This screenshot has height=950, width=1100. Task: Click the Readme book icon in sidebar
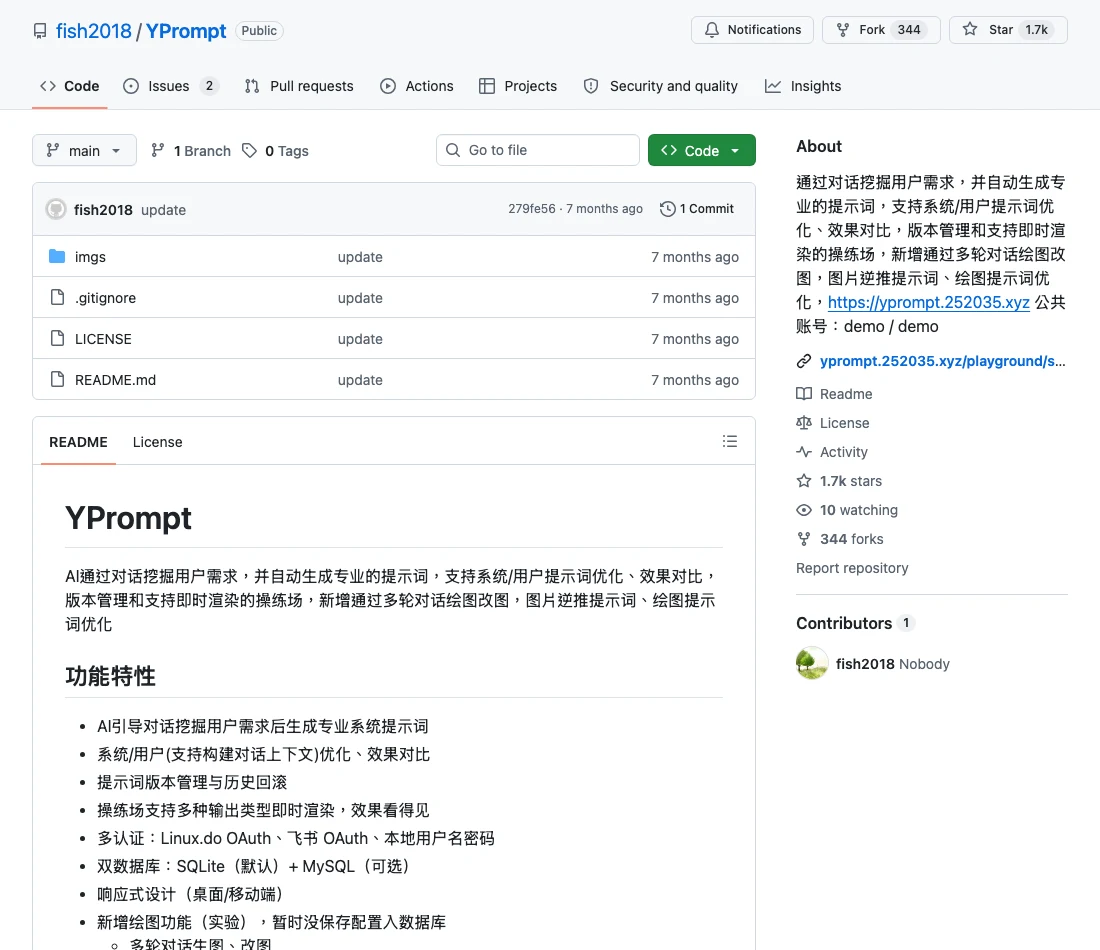click(804, 394)
